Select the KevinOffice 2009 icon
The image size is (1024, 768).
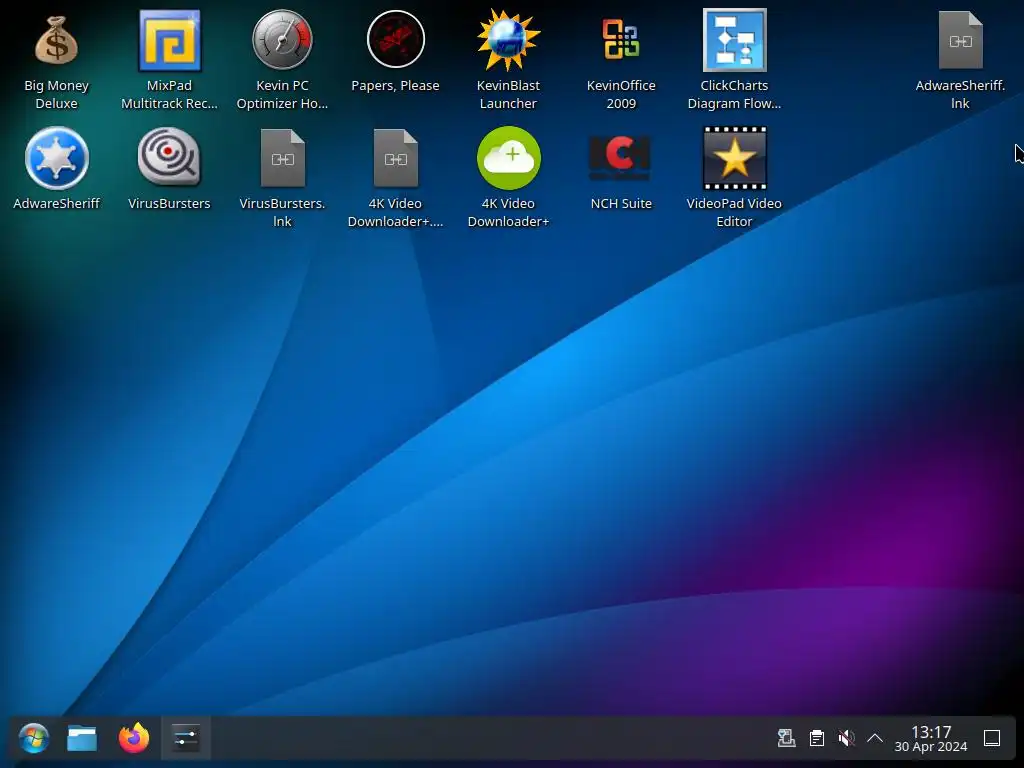click(x=621, y=39)
